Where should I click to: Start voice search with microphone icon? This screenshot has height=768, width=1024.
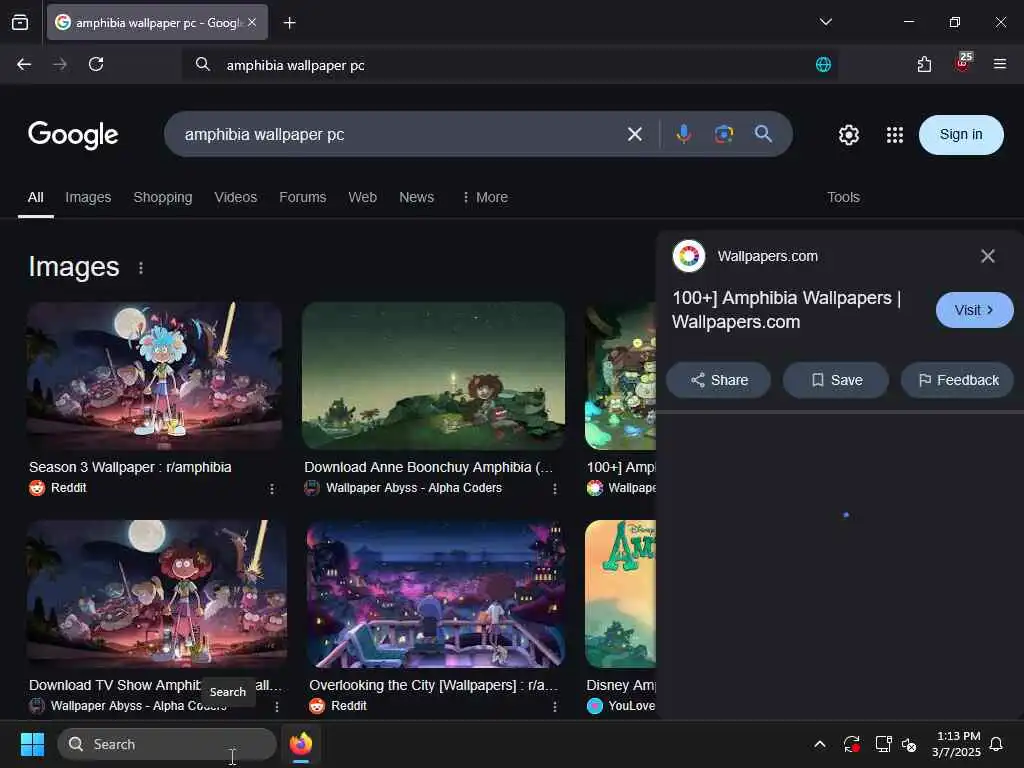click(x=683, y=134)
